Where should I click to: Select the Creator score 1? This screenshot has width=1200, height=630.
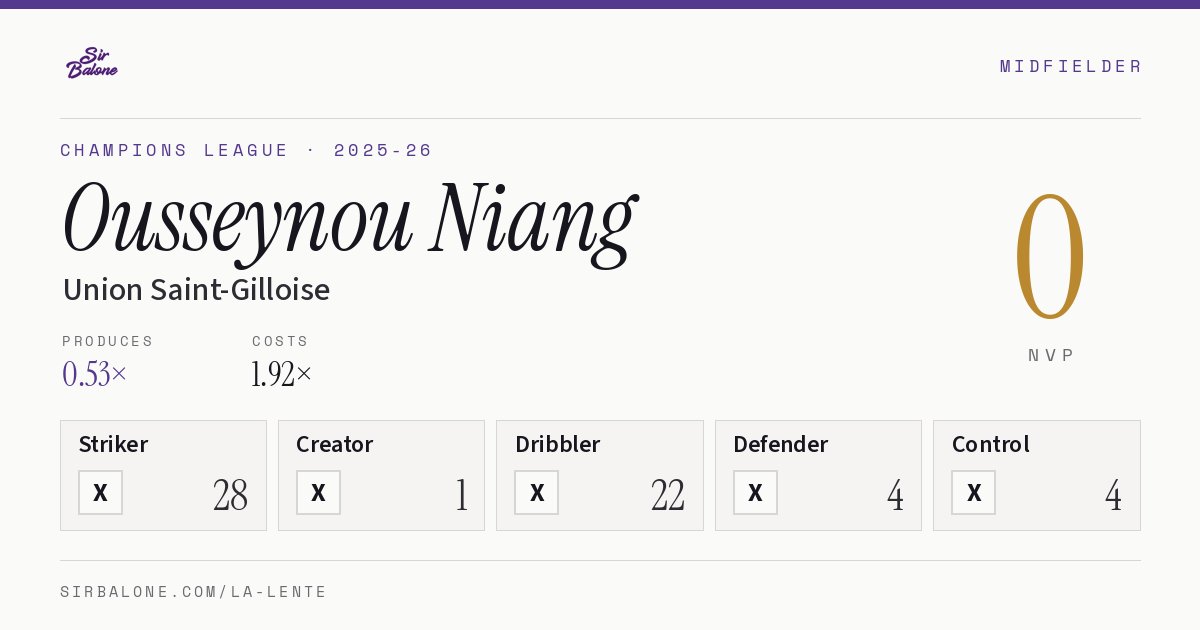461,494
